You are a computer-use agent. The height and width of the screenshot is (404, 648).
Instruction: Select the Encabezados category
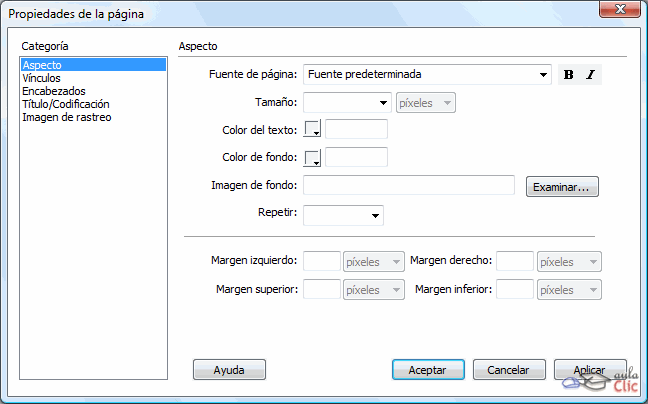[x=54, y=91]
